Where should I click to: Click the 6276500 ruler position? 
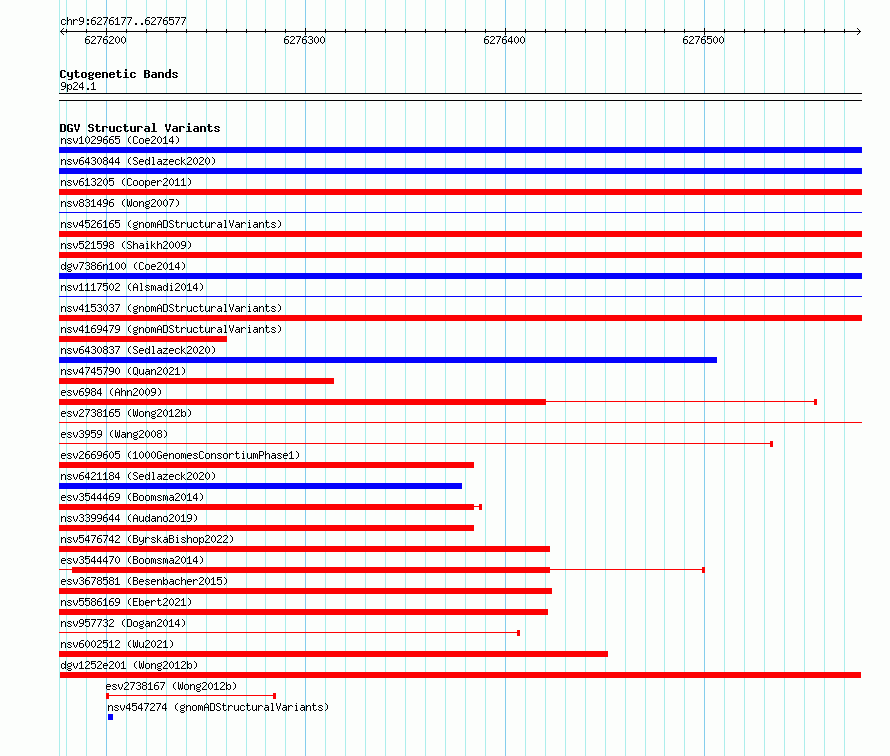coord(703,40)
